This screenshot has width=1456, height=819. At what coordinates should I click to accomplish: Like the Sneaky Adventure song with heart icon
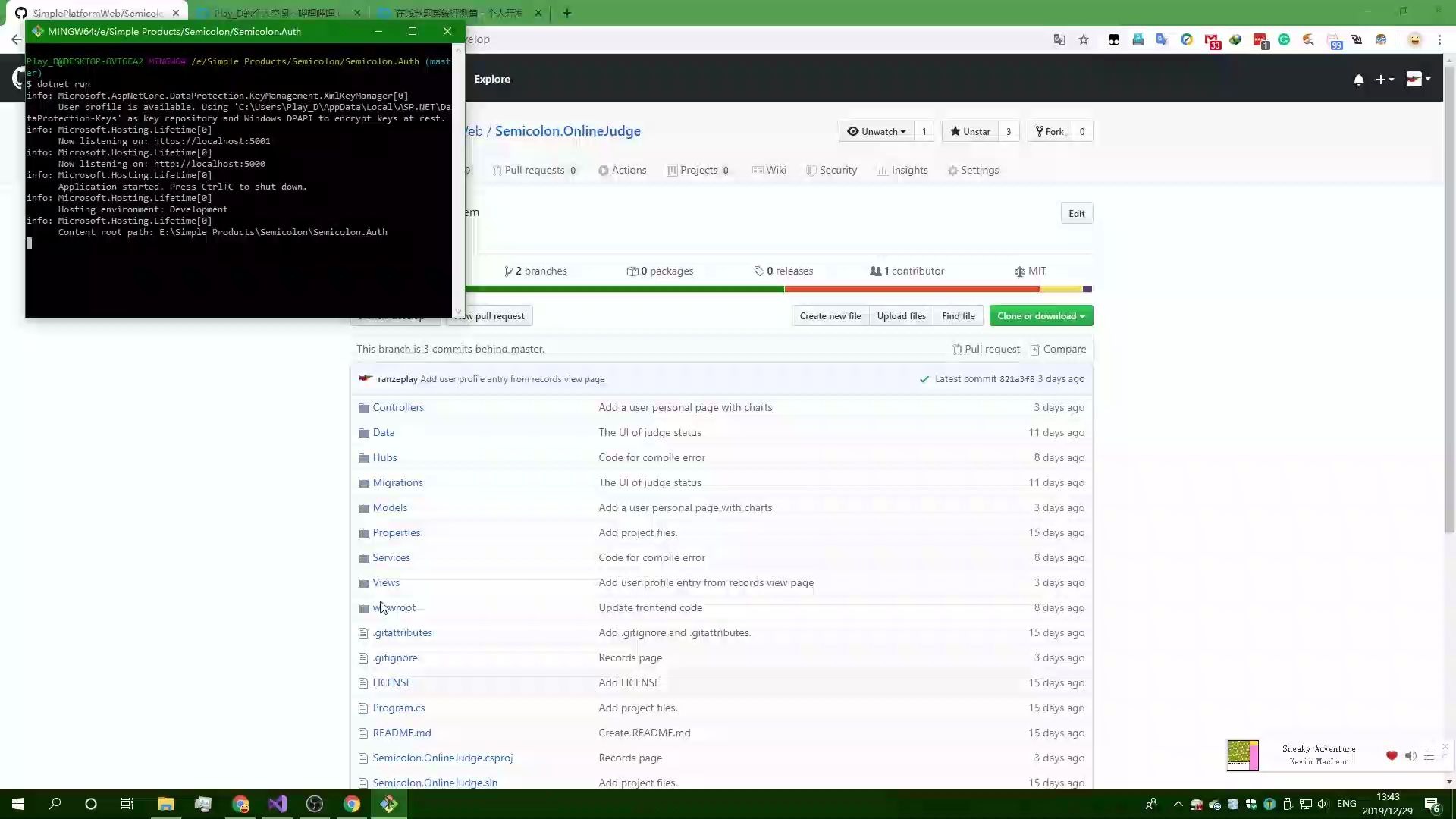pyautogui.click(x=1392, y=755)
